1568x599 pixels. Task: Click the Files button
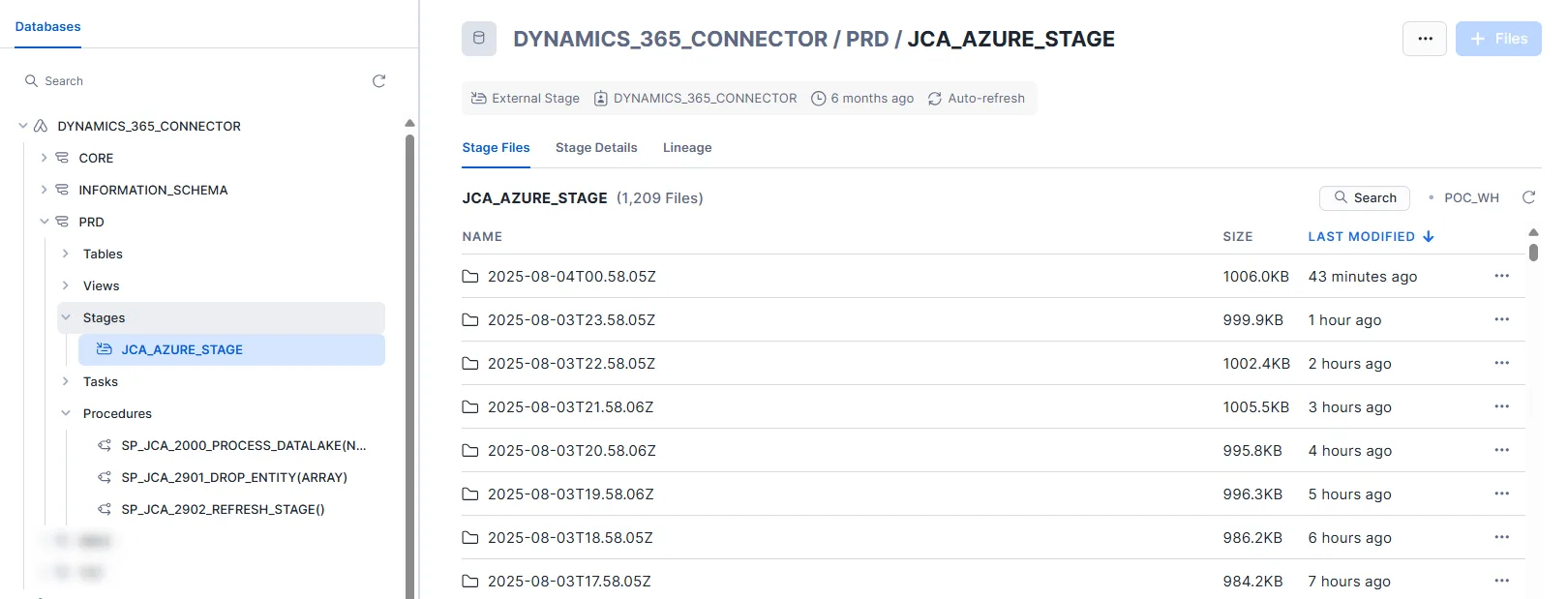coord(1497,39)
